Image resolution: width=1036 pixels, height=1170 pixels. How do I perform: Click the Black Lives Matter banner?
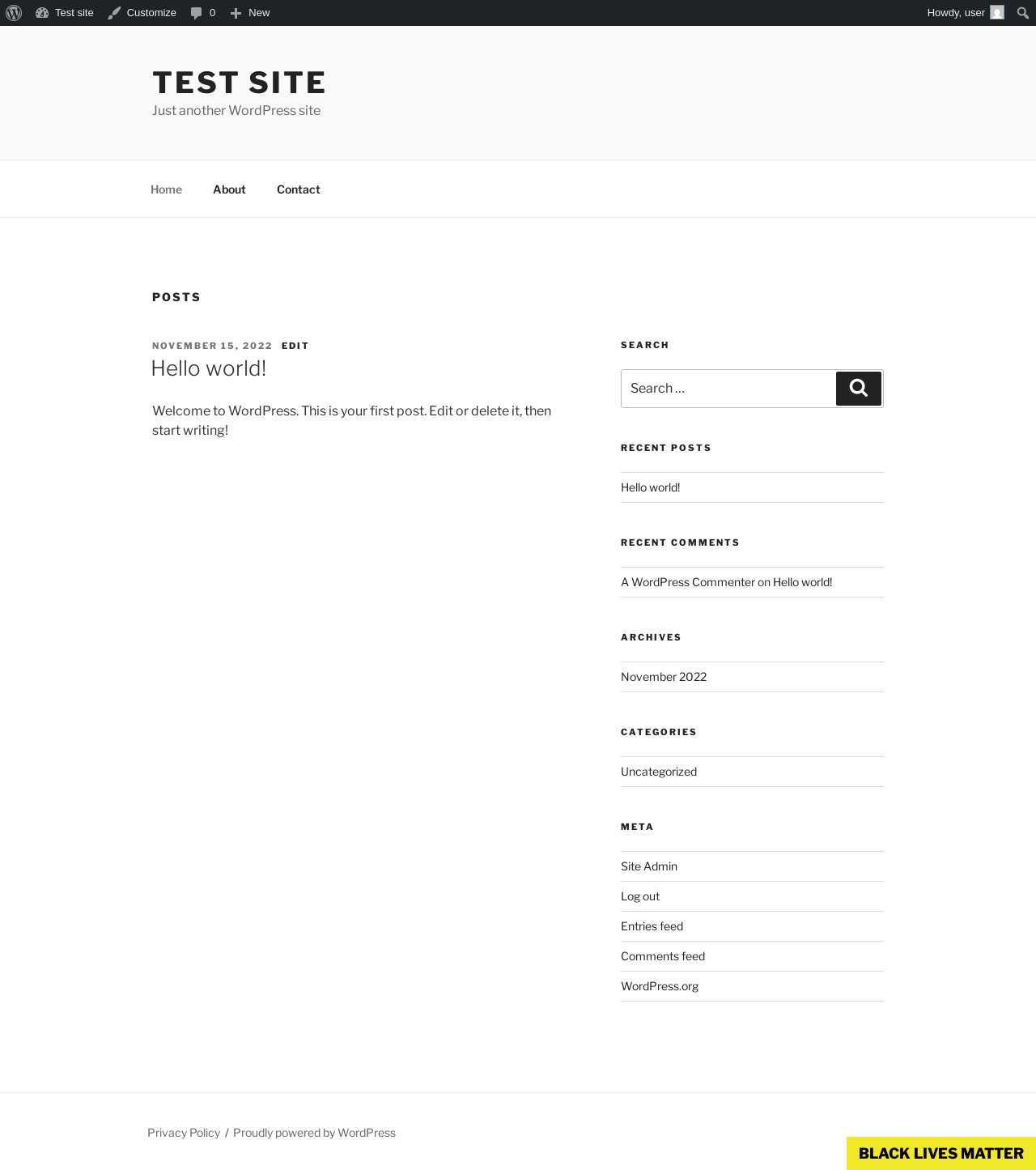[941, 1153]
